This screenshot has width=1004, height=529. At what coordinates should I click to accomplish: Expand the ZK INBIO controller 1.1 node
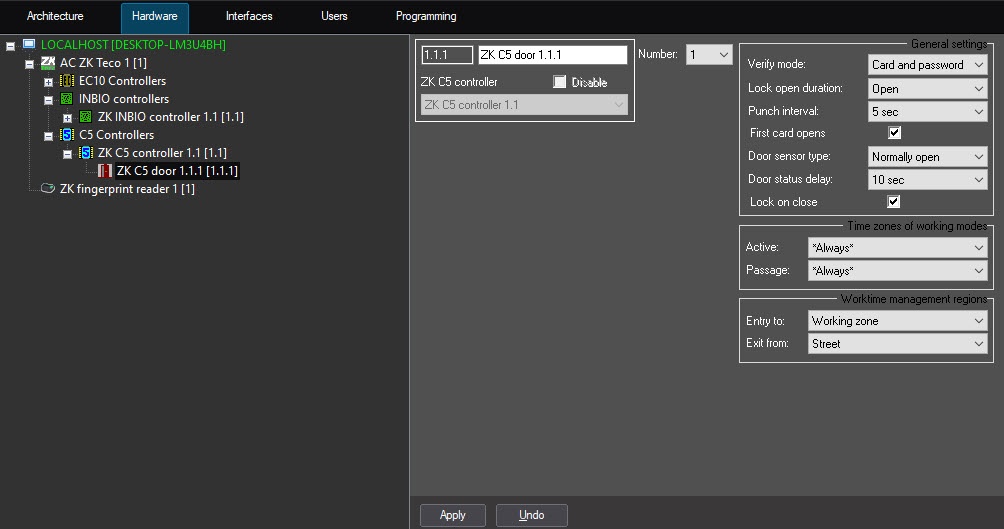tap(67, 118)
